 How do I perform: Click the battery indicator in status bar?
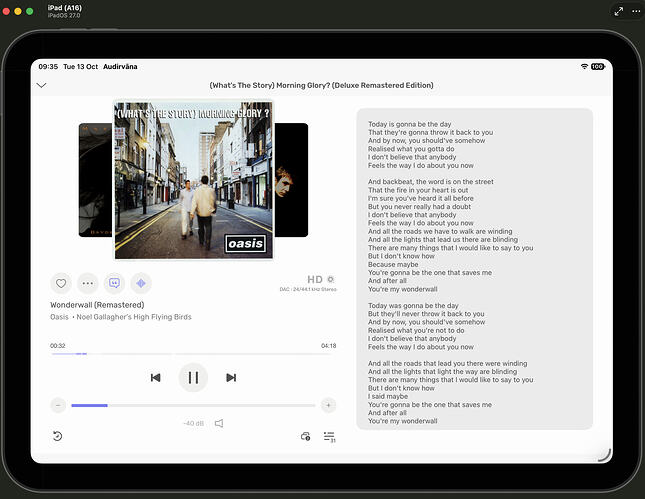tap(598, 66)
